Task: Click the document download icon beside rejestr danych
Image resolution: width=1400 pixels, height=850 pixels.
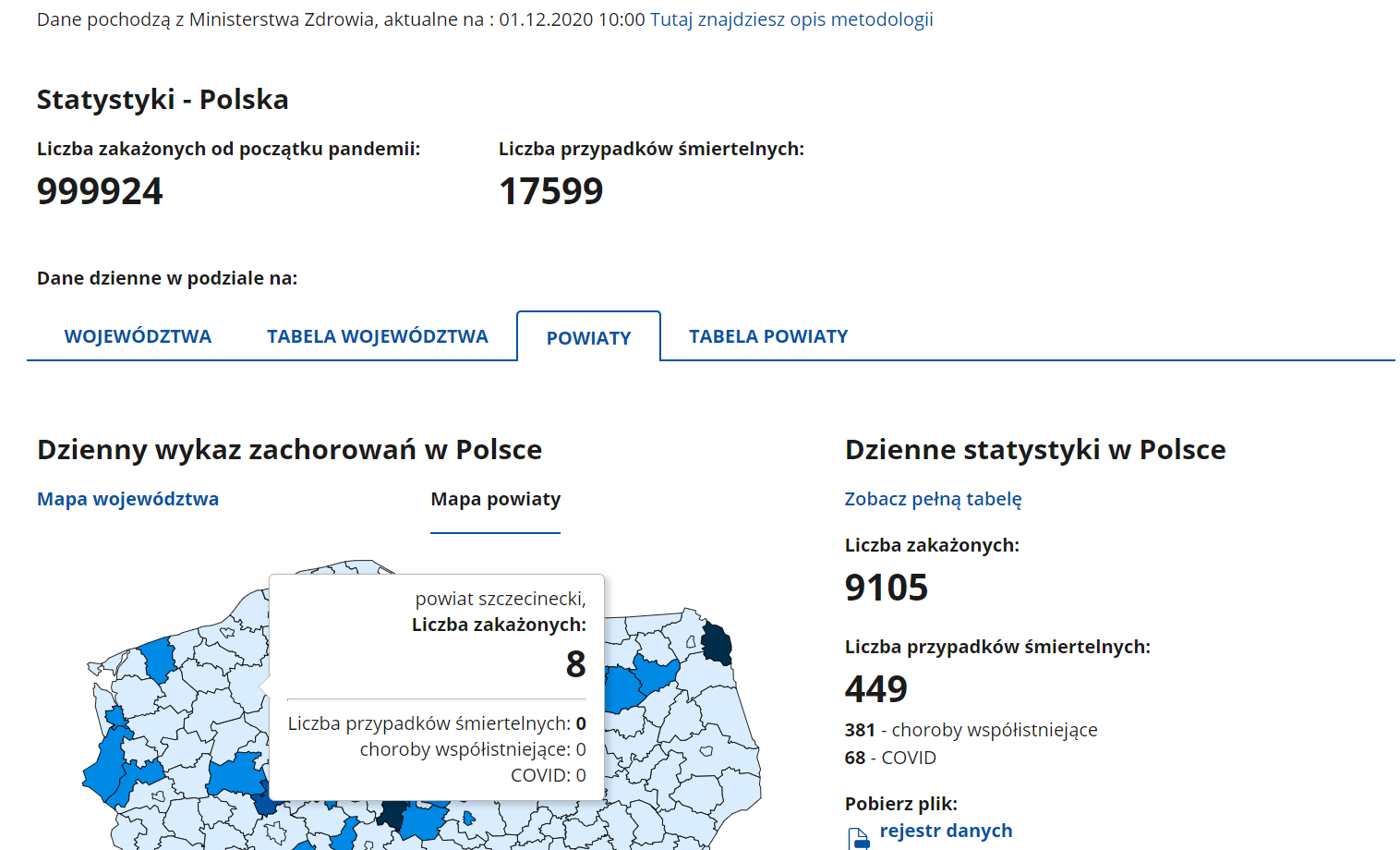Action: (x=858, y=838)
